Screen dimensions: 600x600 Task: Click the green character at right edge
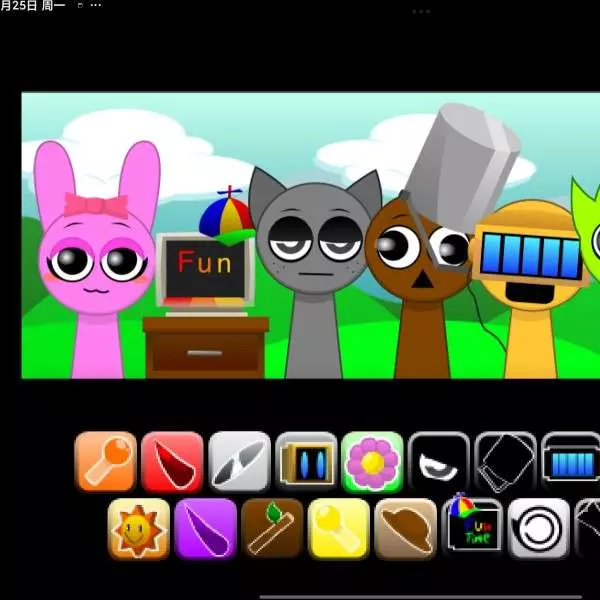pos(586,230)
